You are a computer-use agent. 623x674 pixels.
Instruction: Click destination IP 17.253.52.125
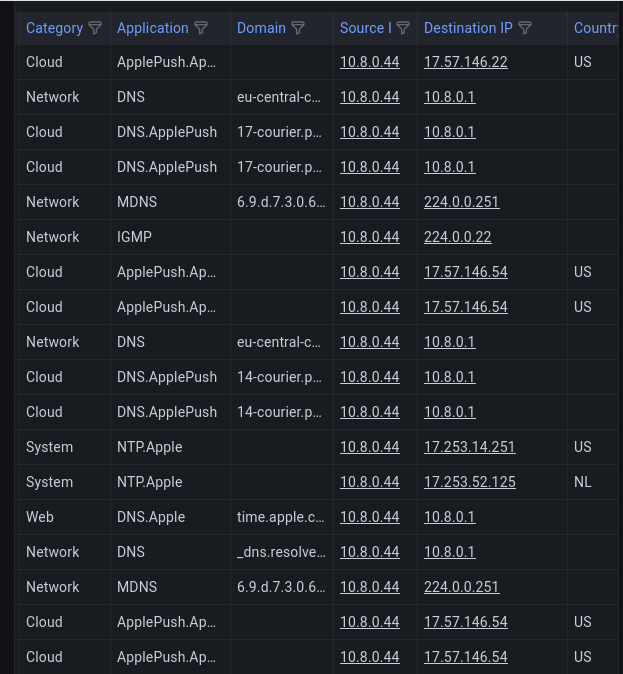[469, 482]
